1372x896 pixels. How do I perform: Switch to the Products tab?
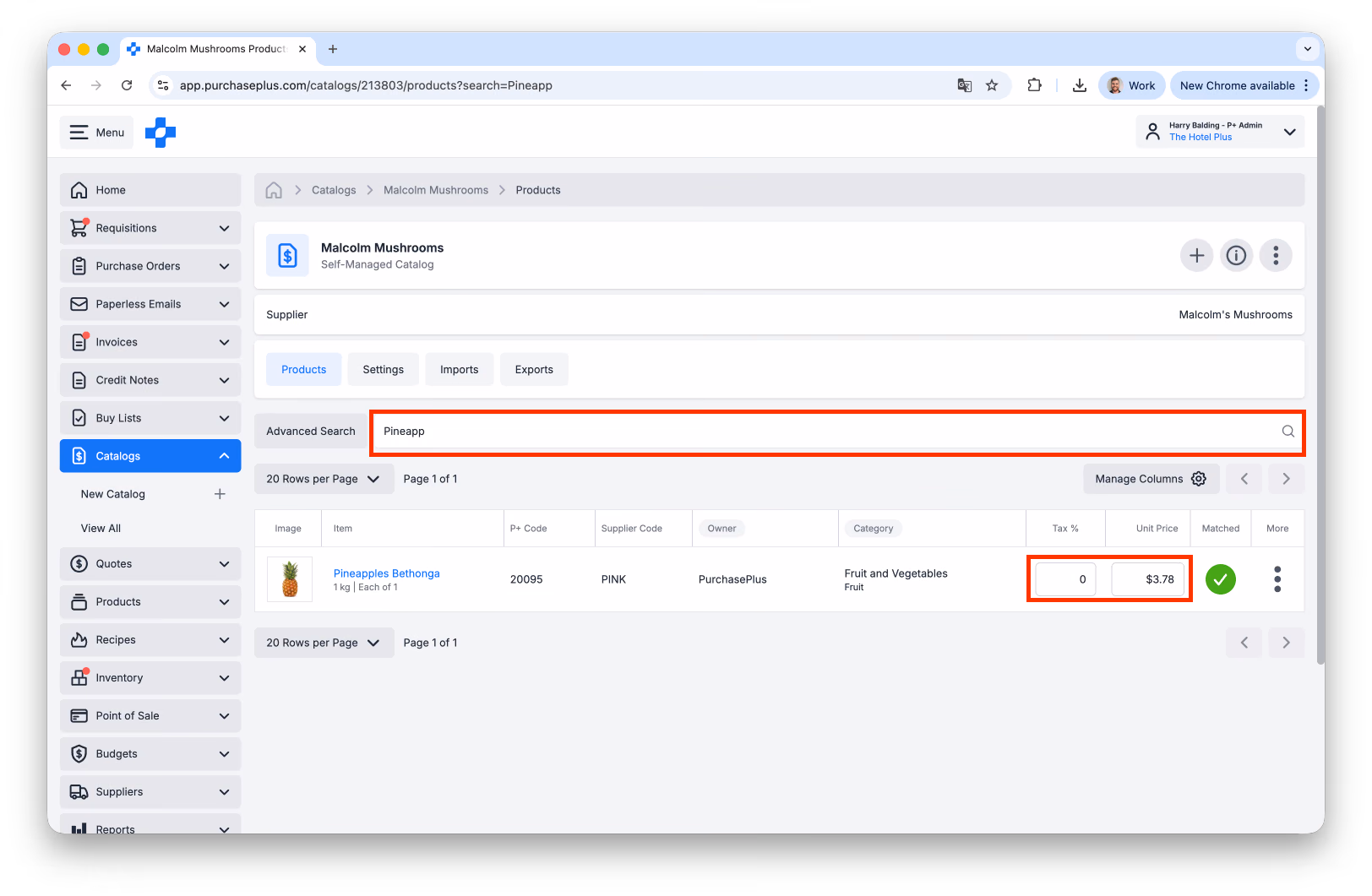(x=304, y=370)
